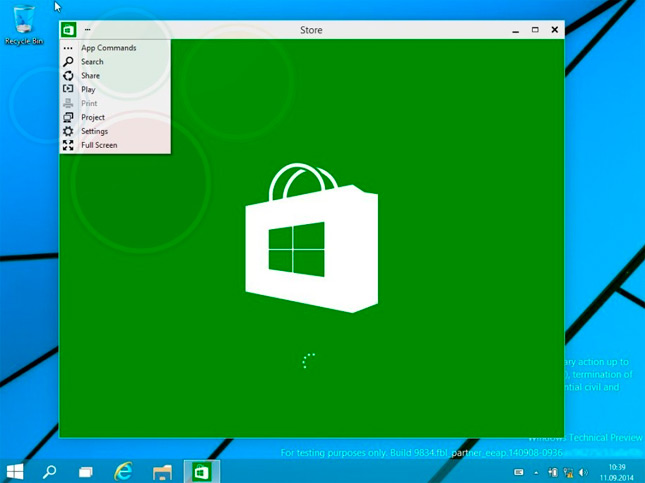Image resolution: width=645 pixels, height=483 pixels.
Task: Close the Store window
Action: (x=555, y=30)
